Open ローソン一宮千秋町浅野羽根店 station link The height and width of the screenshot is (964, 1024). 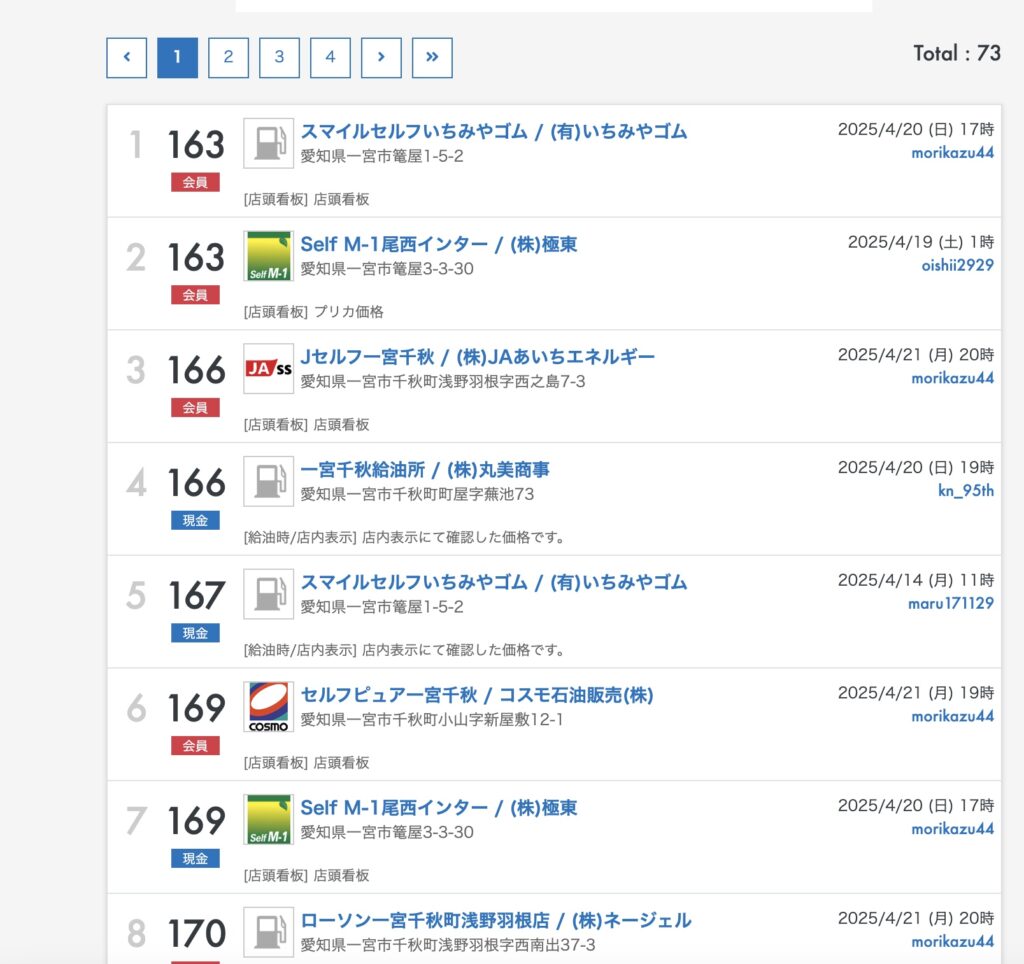[x=496, y=920]
